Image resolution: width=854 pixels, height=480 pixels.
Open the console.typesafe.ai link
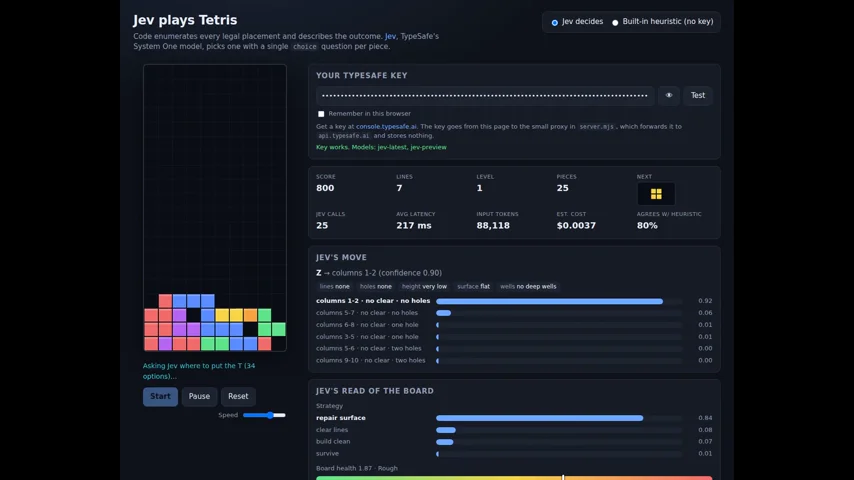pyautogui.click(x=386, y=126)
